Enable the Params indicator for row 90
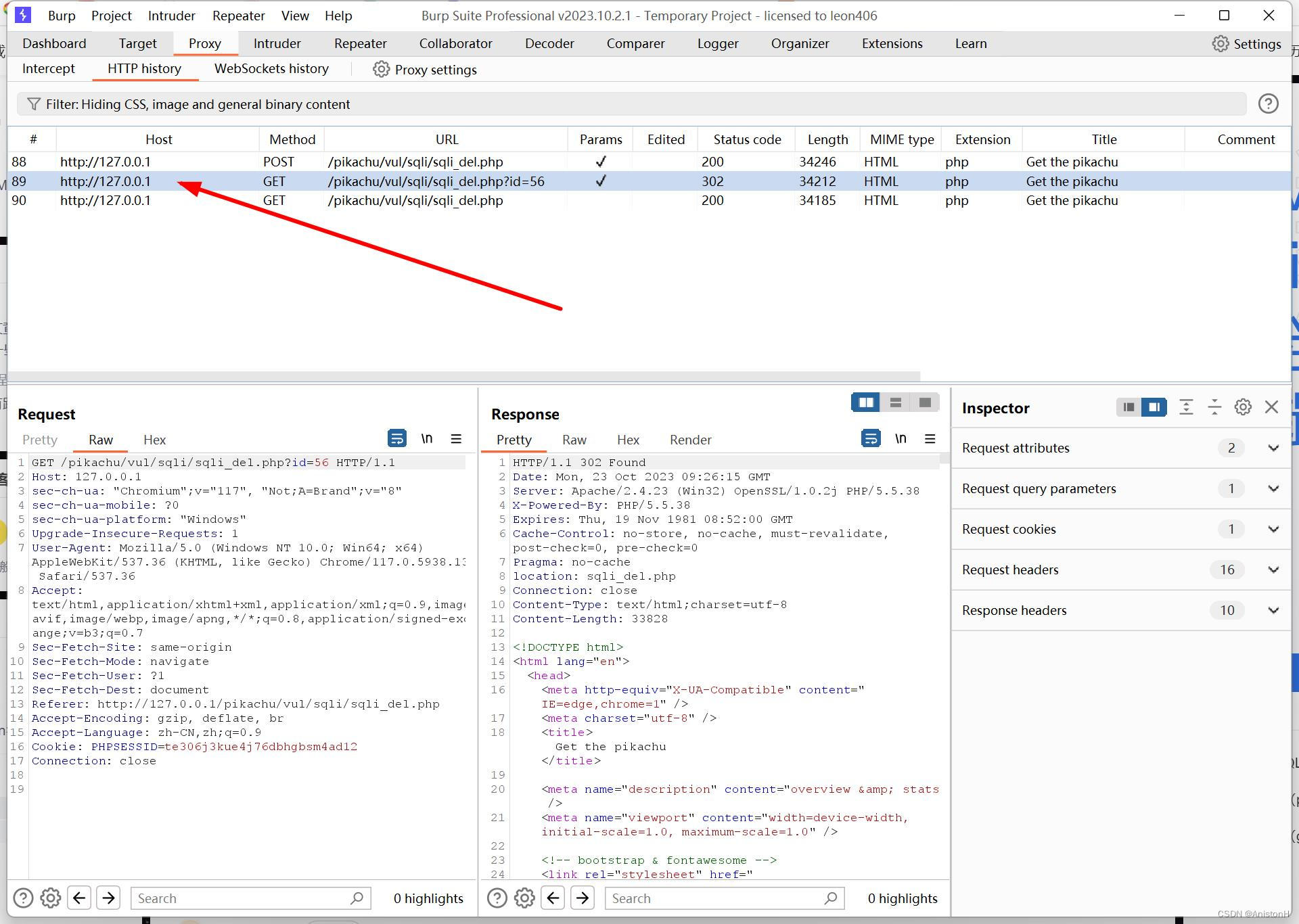This screenshot has height=924, width=1299. click(x=601, y=200)
